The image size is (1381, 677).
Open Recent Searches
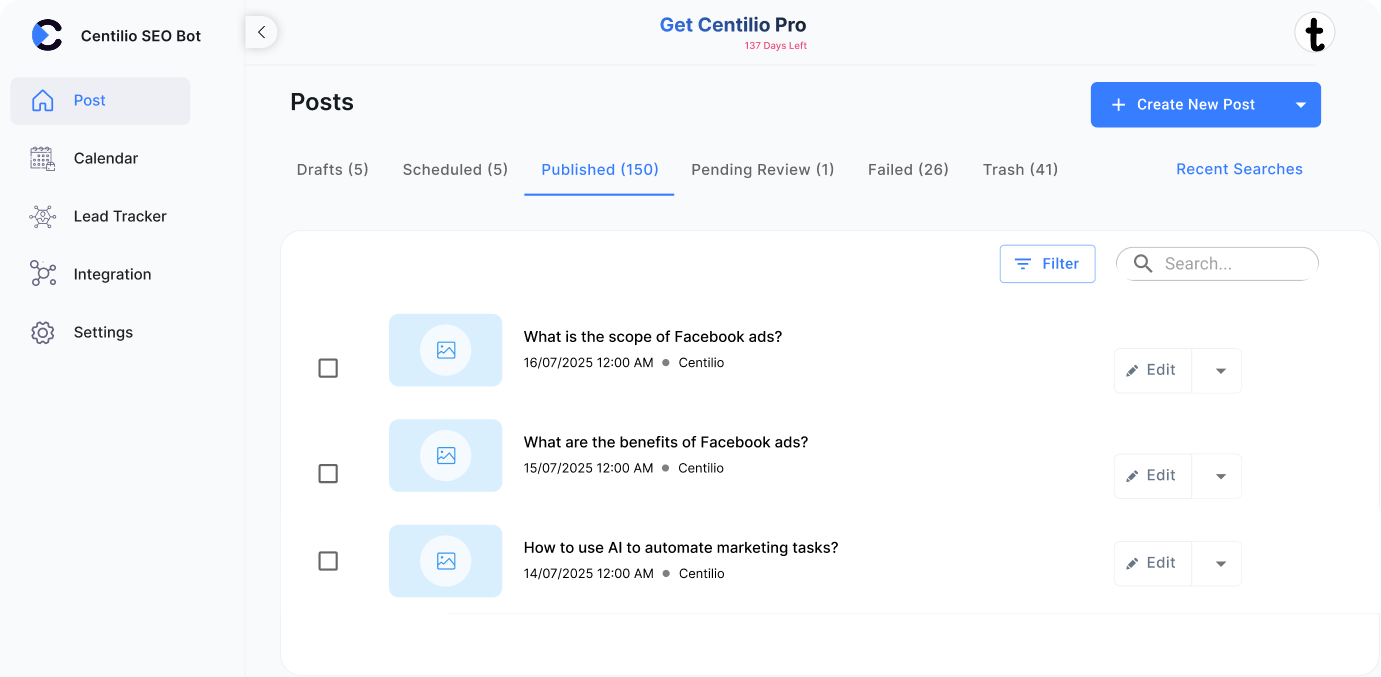[1239, 169]
